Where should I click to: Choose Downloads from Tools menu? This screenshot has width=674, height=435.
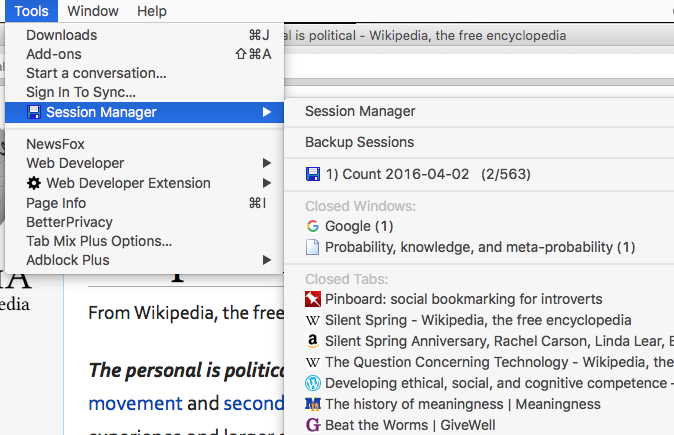(x=144, y=35)
